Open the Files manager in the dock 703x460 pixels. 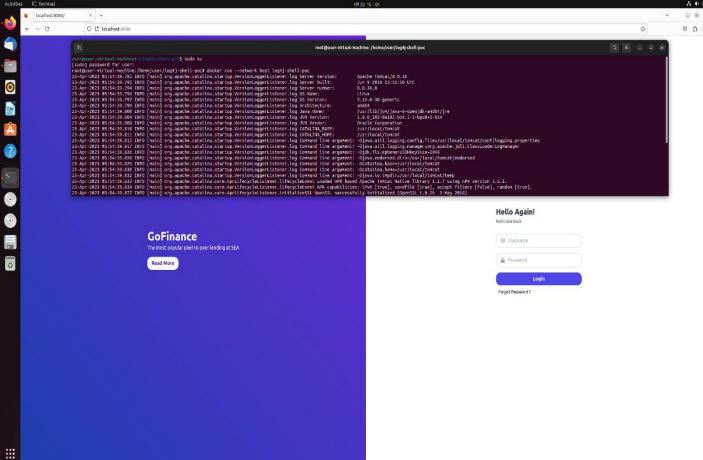pos(10,65)
